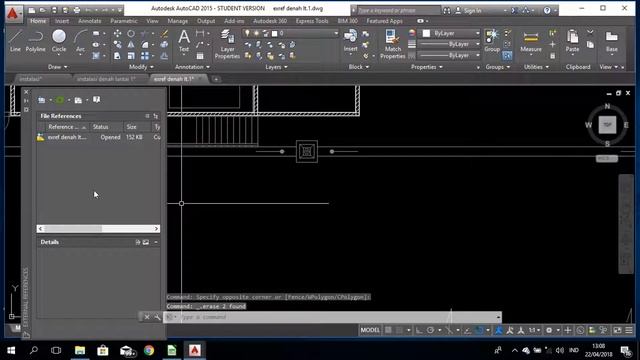Expand the Annotation panel dropdown

tap(192, 67)
